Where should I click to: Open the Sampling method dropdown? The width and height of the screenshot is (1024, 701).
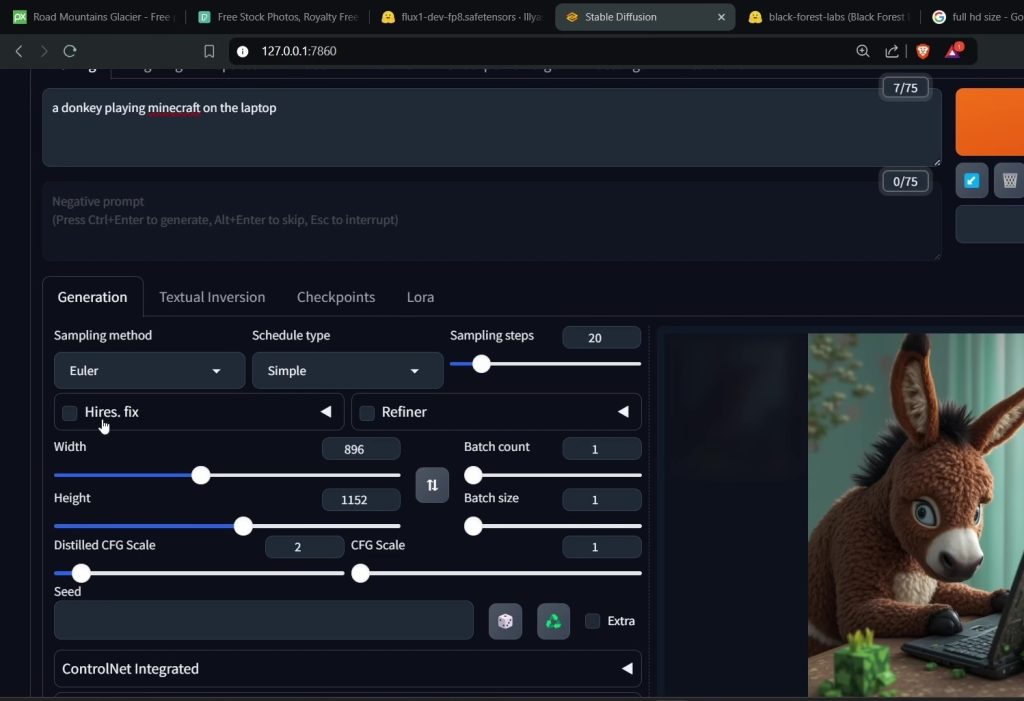click(x=149, y=371)
